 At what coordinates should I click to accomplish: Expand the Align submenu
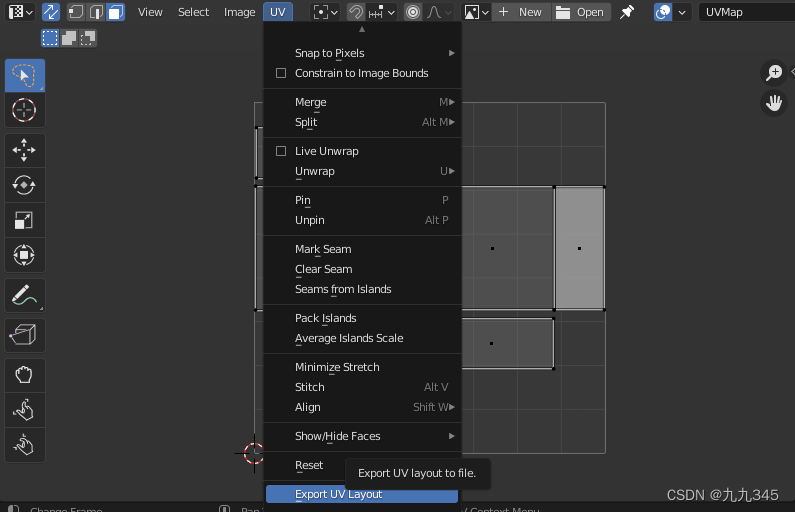click(x=362, y=407)
